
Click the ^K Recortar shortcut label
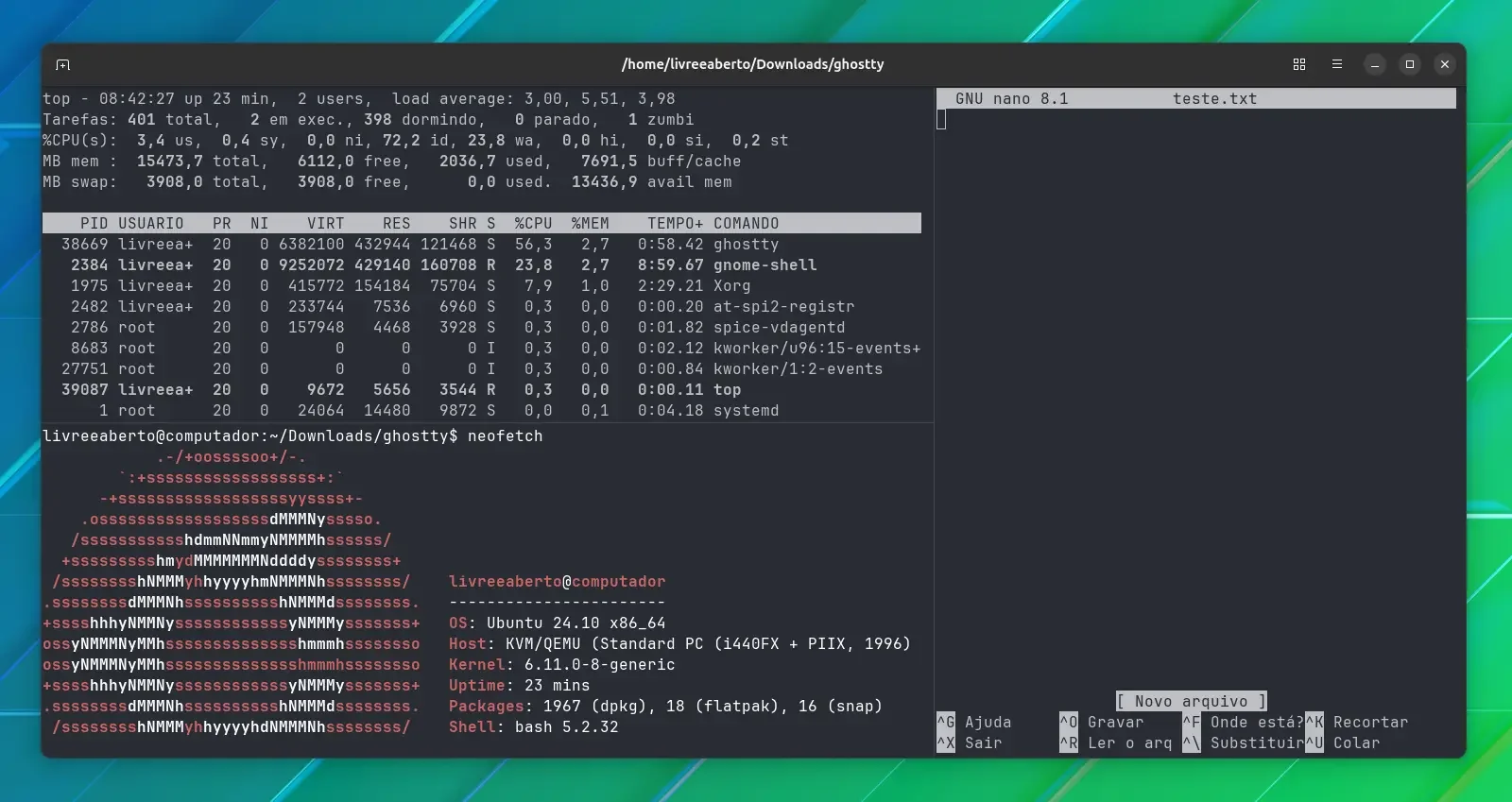click(1357, 723)
